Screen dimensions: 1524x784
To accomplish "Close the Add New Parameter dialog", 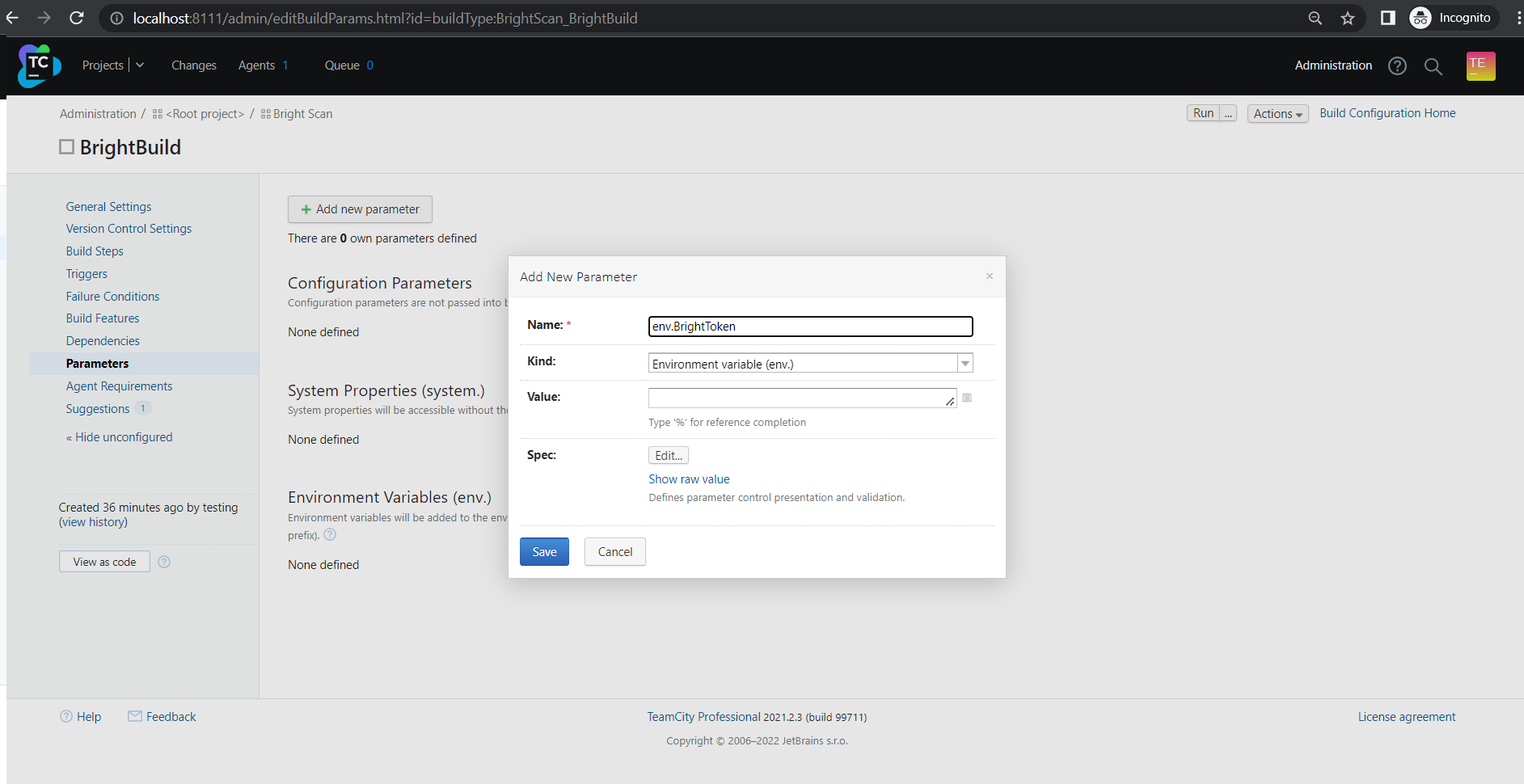I will (x=989, y=276).
